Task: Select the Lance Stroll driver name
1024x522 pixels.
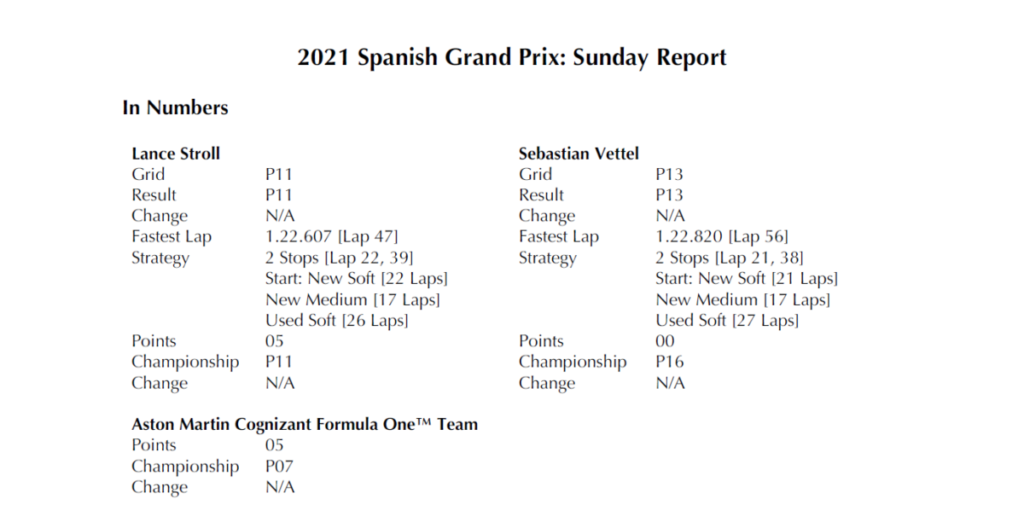Action: coord(176,153)
